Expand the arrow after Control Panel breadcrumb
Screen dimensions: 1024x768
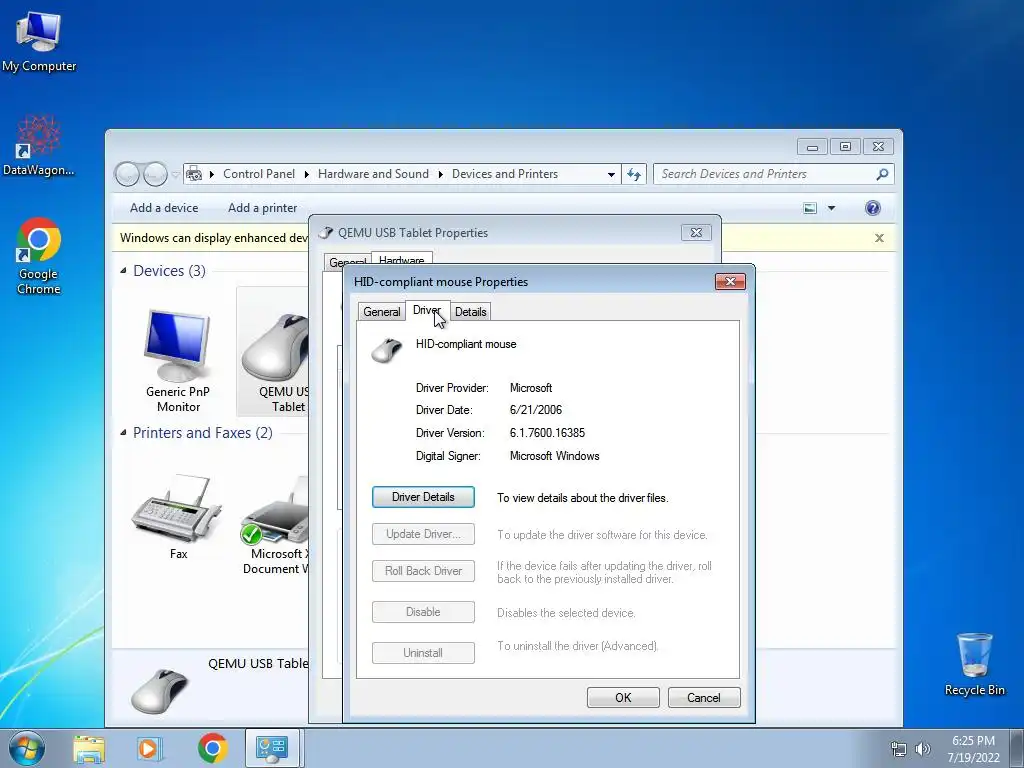point(306,174)
